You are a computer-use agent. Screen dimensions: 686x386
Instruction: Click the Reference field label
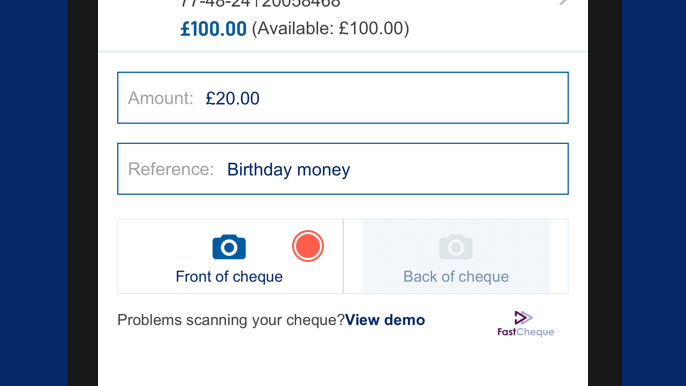[x=171, y=169]
